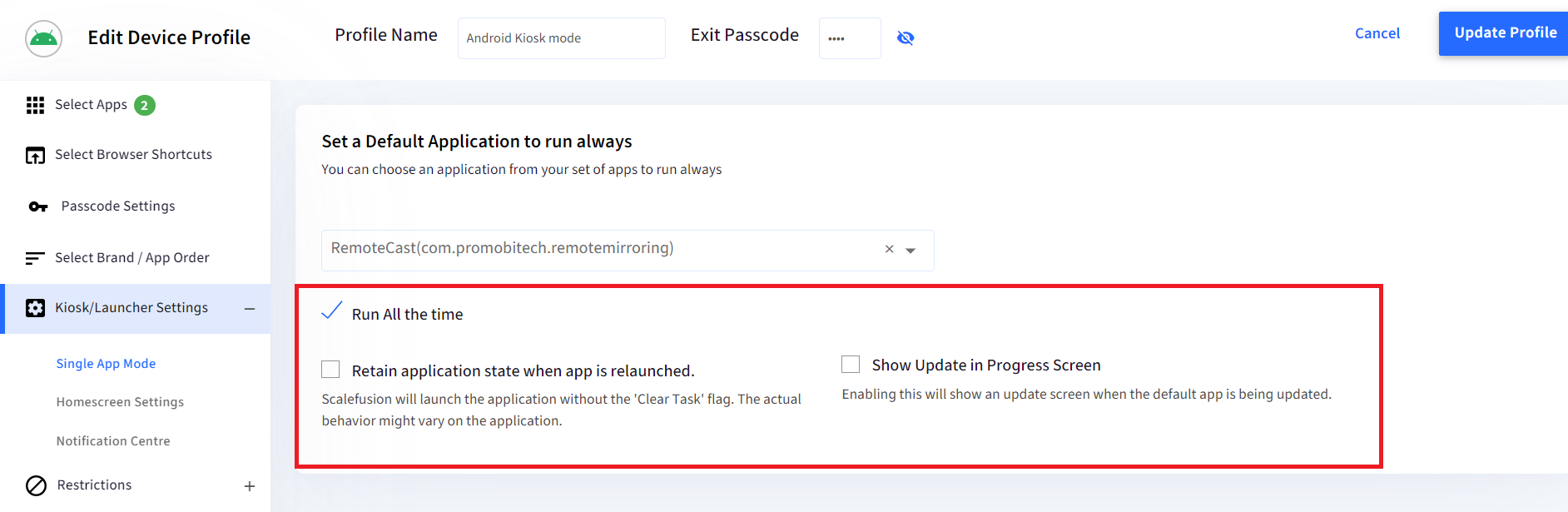Viewport: 1568px width, 512px height.
Task: Click the Cancel link
Action: tap(1377, 33)
